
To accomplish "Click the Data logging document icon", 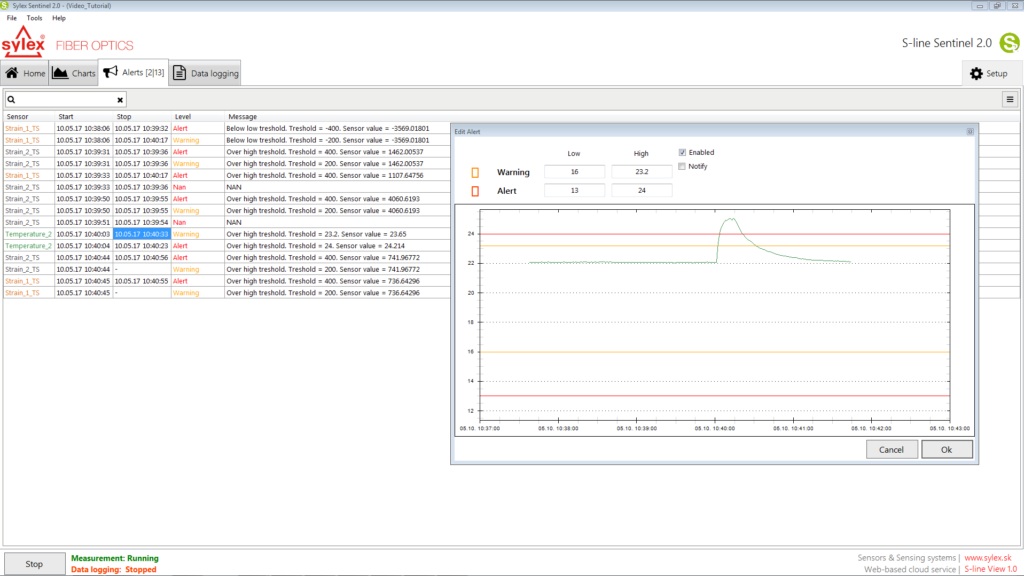I will click(180, 73).
